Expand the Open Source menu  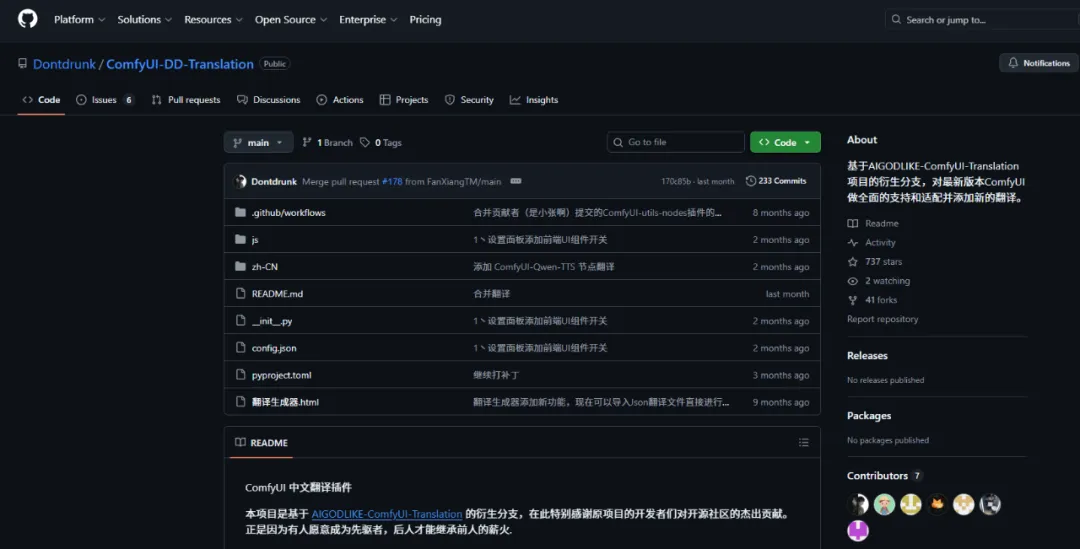point(291,19)
